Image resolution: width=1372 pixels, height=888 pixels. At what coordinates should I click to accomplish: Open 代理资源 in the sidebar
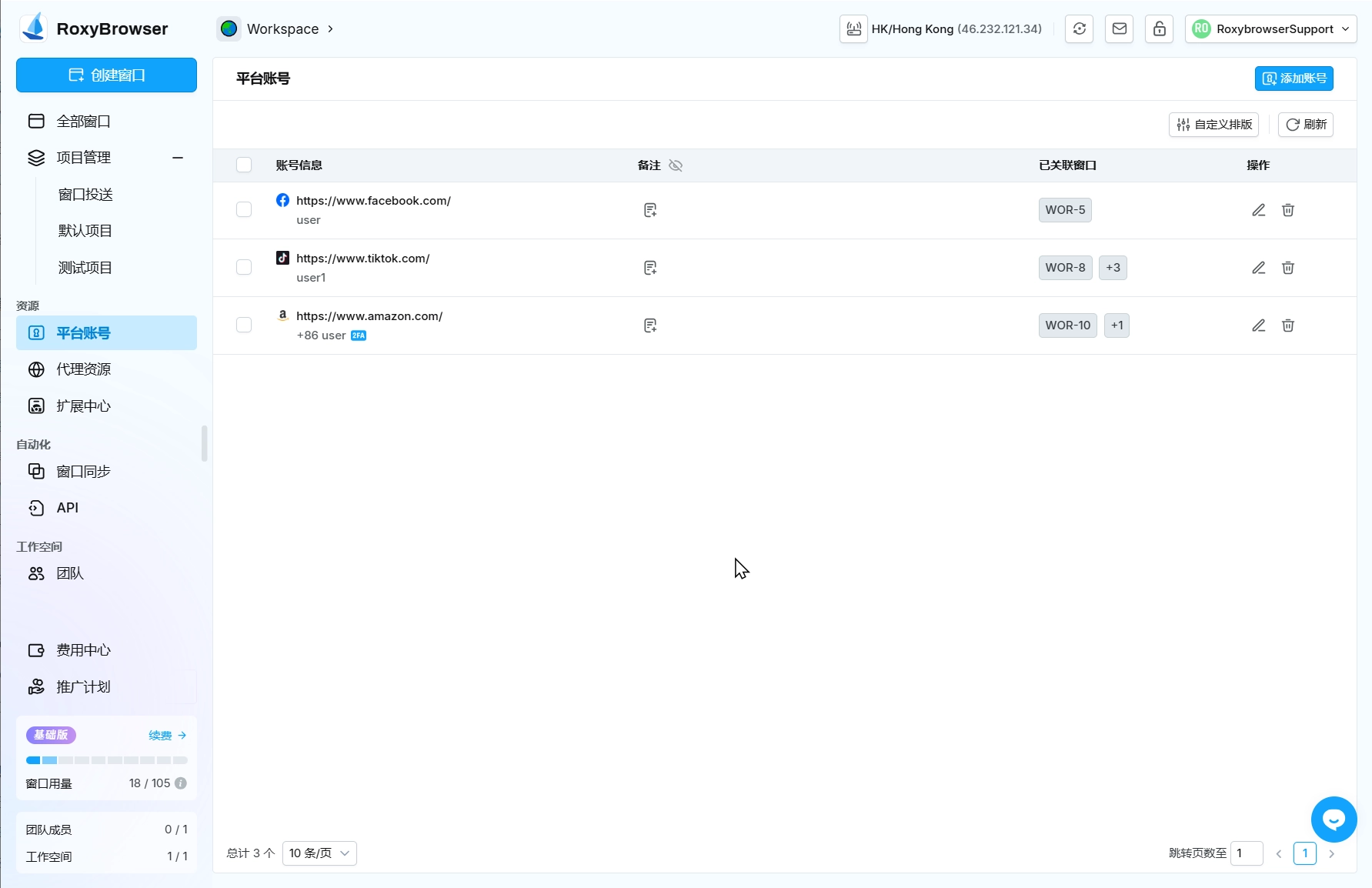pos(84,369)
